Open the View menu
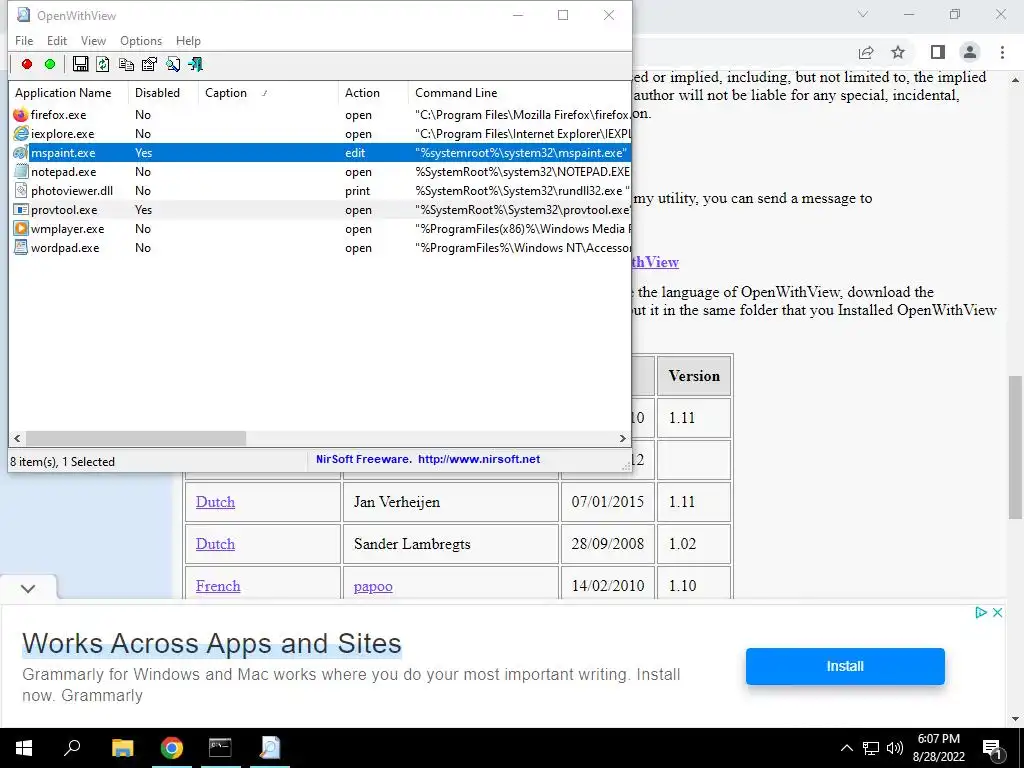The height and width of the screenshot is (768, 1024). [93, 40]
